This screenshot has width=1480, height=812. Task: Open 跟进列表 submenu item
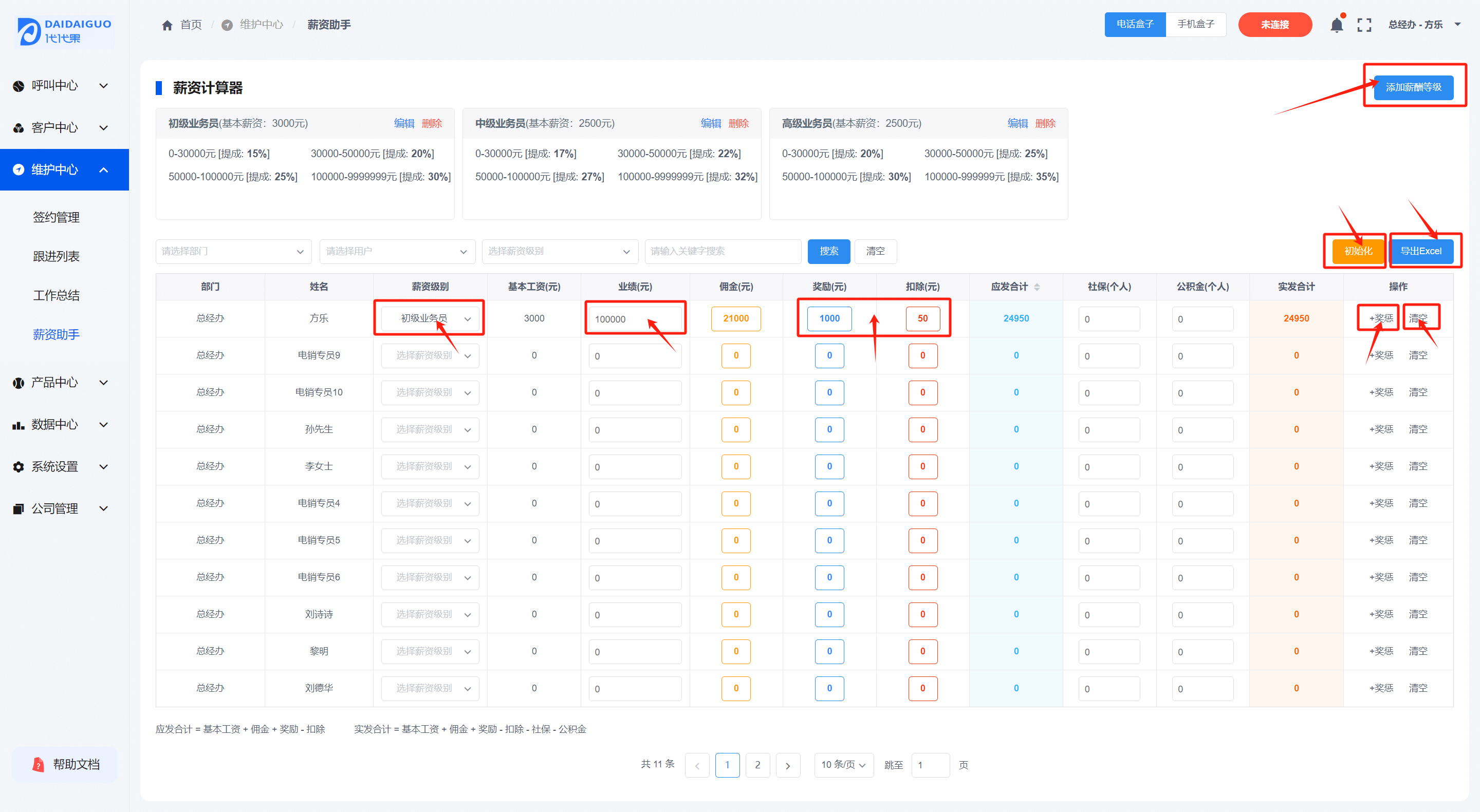click(57, 257)
